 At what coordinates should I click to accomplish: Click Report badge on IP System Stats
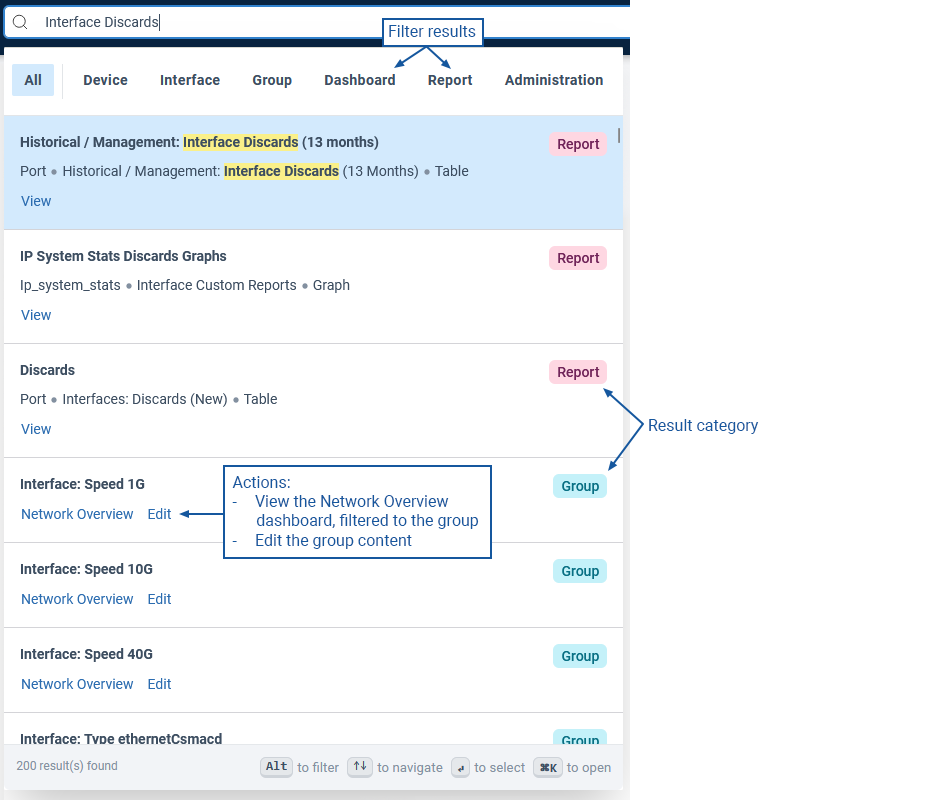coord(578,258)
